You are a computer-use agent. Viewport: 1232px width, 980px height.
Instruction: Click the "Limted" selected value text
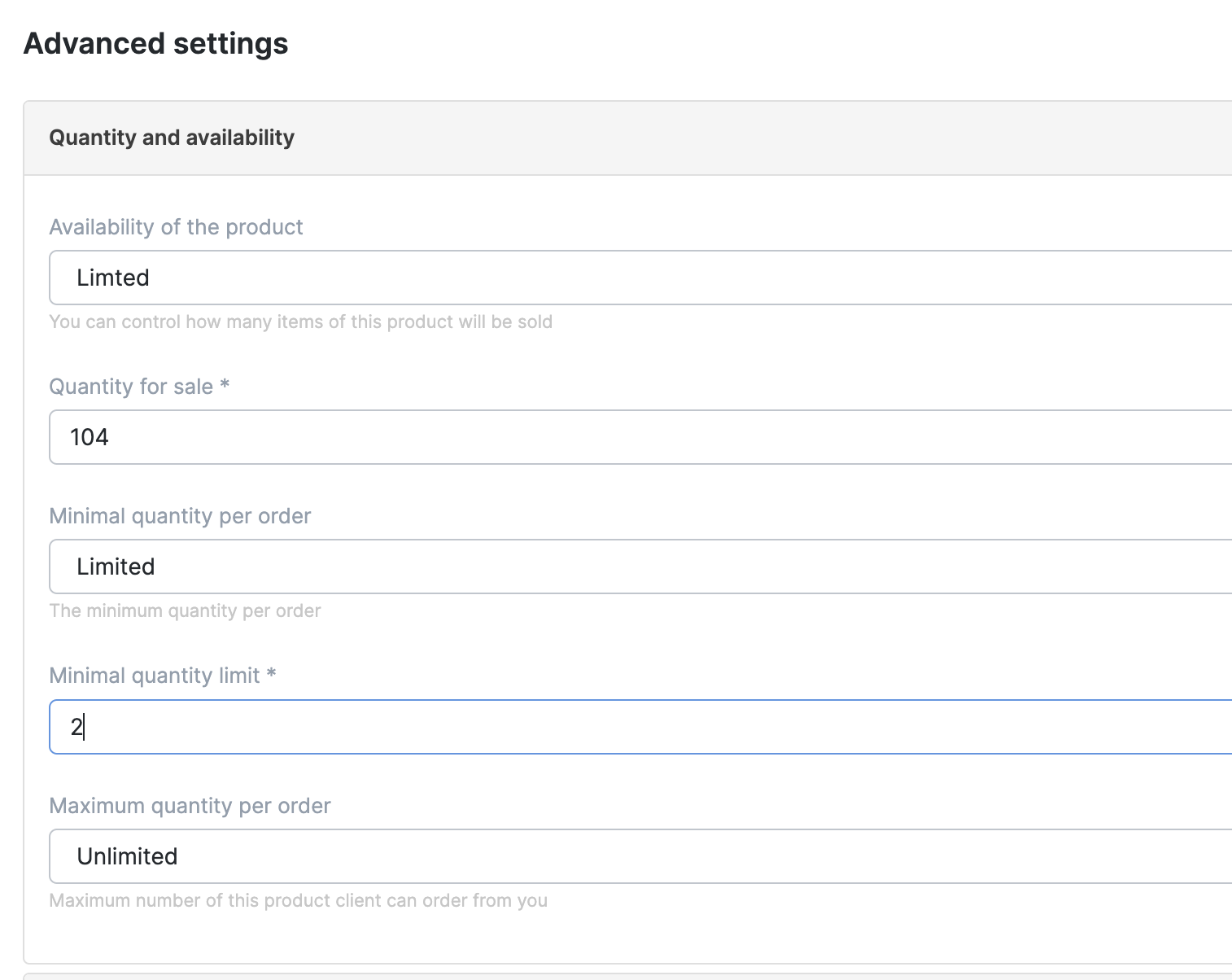pyautogui.click(x=113, y=278)
